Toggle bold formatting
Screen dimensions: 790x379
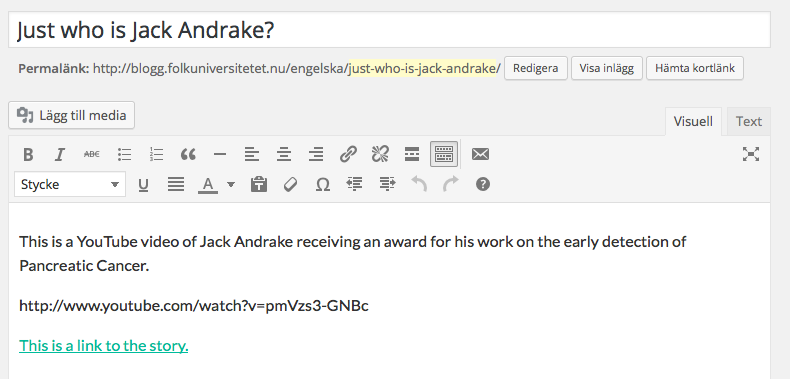click(x=28, y=154)
